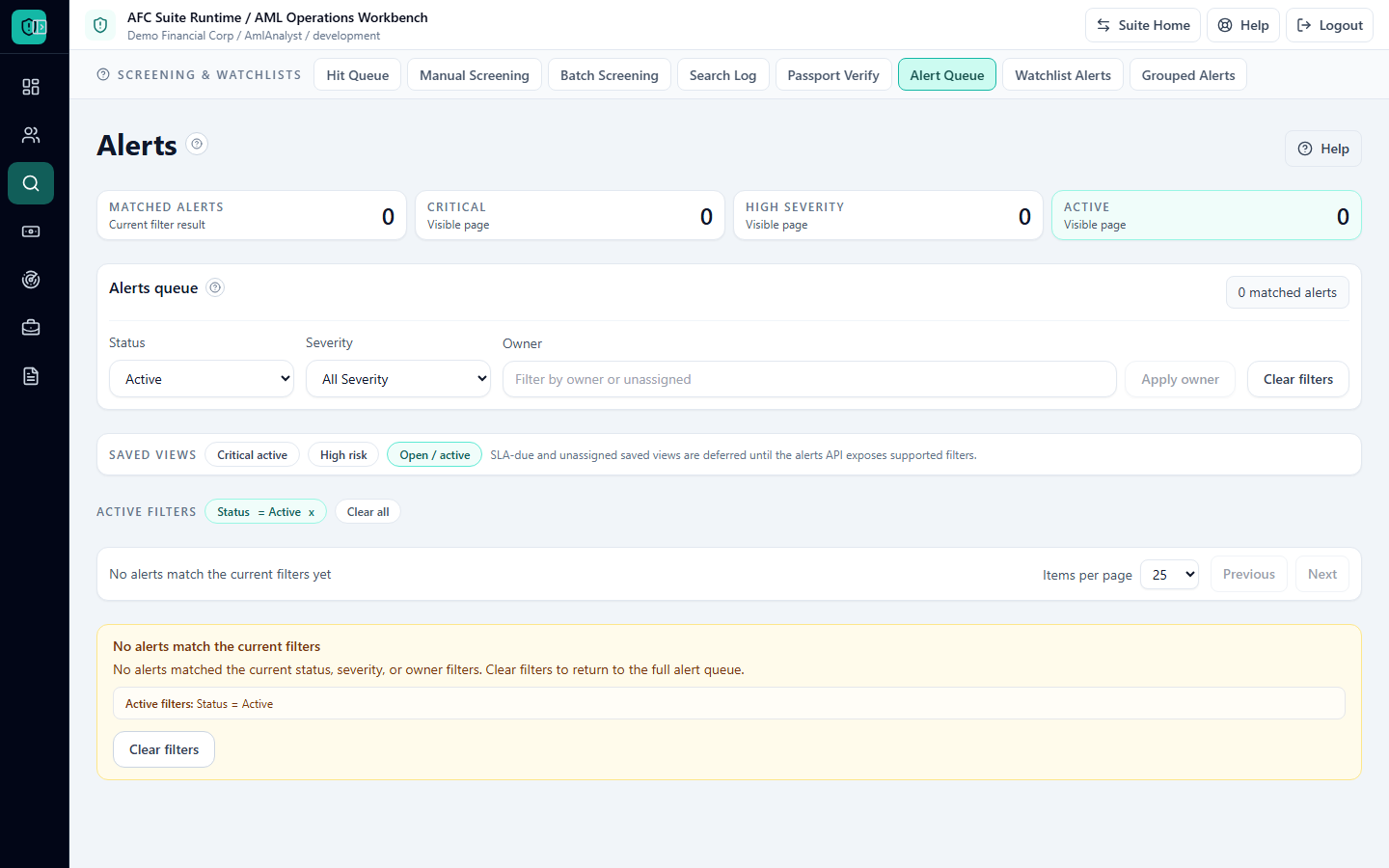This screenshot has height=868, width=1389.
Task: Select the Critical summary card
Action: 570,215
